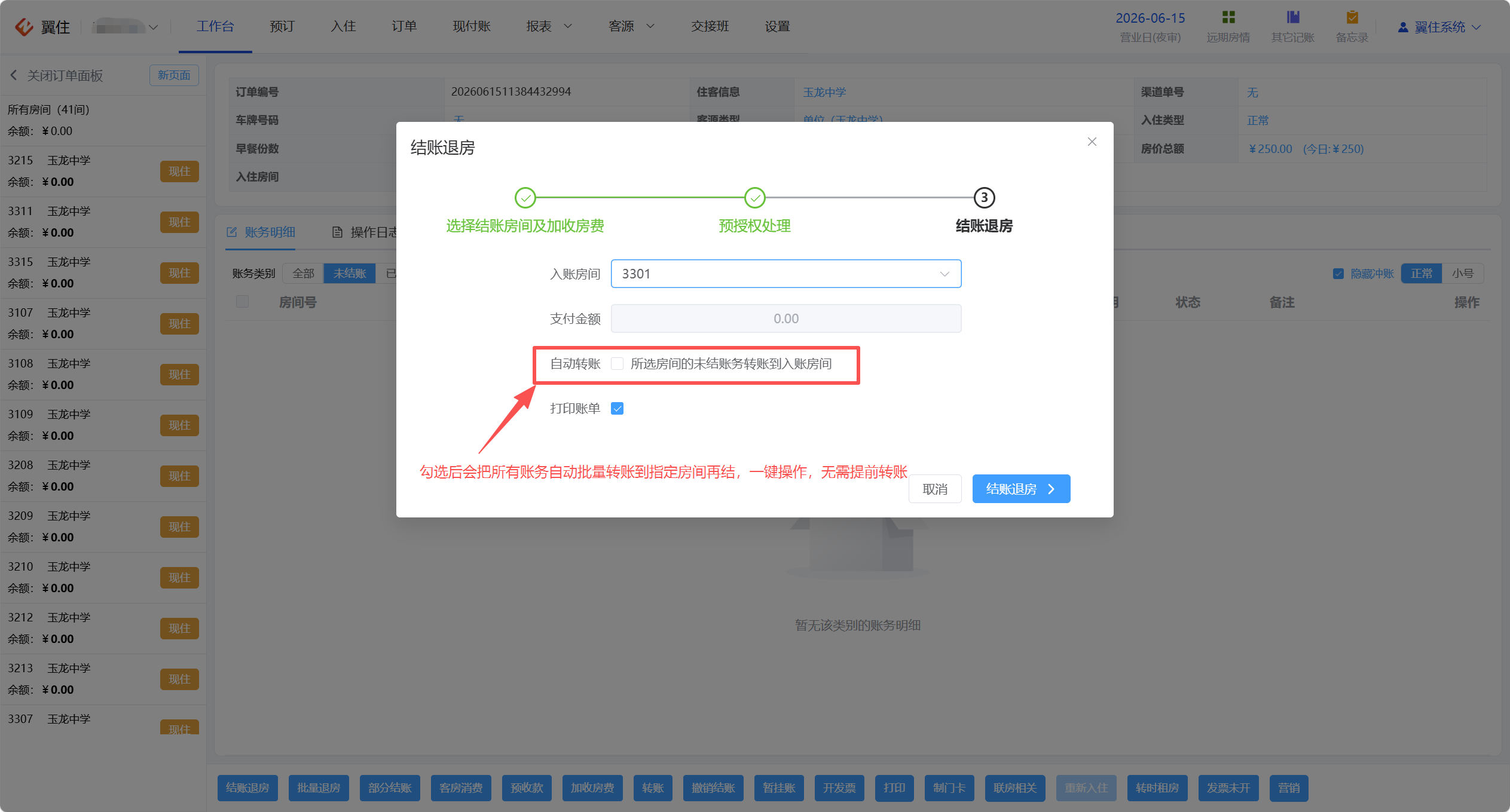Image resolution: width=1510 pixels, height=812 pixels.
Task: Click 预授权处理 step check circle
Action: [754, 198]
